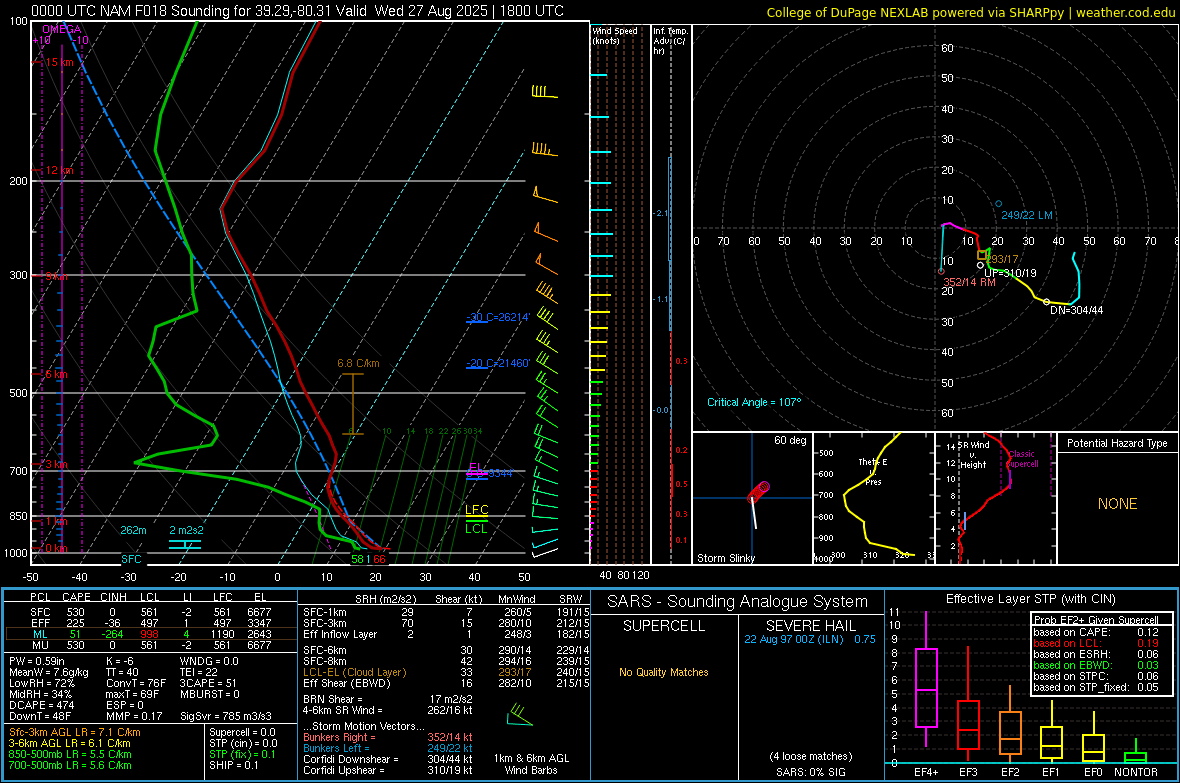Select the "6.8 C/km" lapse rate label
The image size is (1180, 783).
358,363
